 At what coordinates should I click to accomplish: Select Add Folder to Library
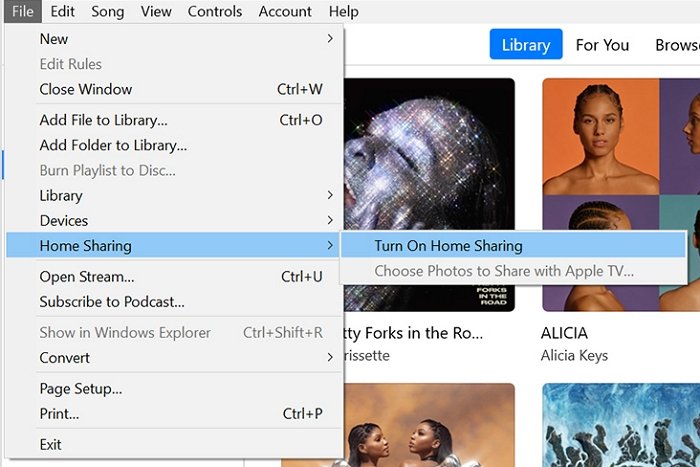(x=175, y=145)
